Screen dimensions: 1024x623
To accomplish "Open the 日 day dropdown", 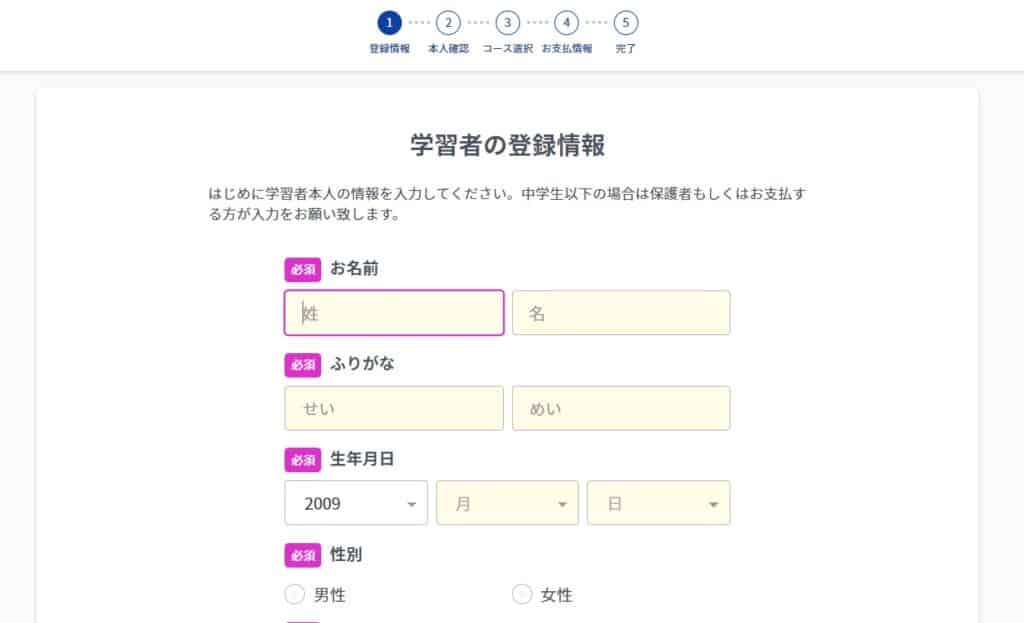I will pos(658,503).
